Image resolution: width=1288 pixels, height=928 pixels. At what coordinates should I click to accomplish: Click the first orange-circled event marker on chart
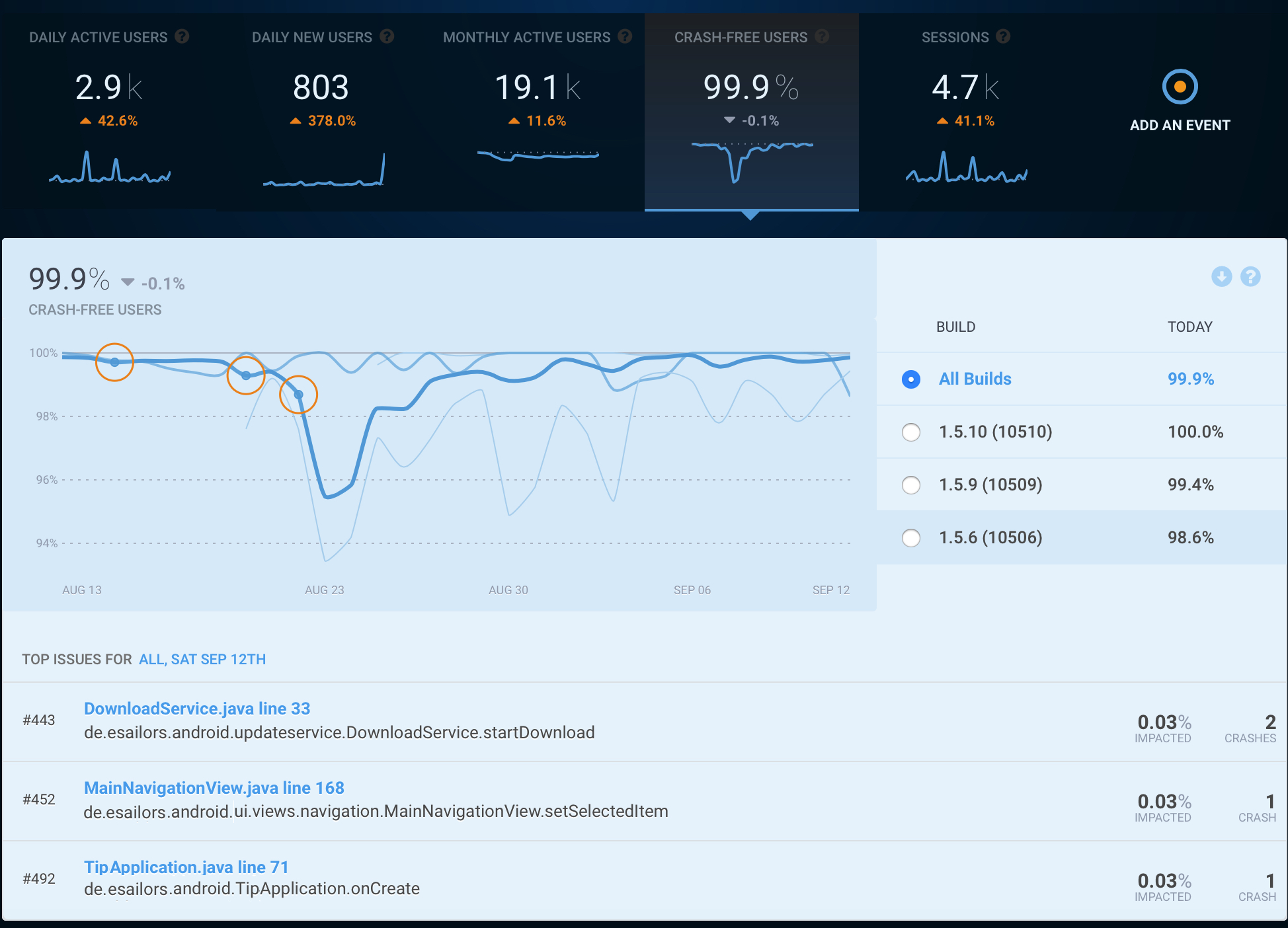coord(115,362)
